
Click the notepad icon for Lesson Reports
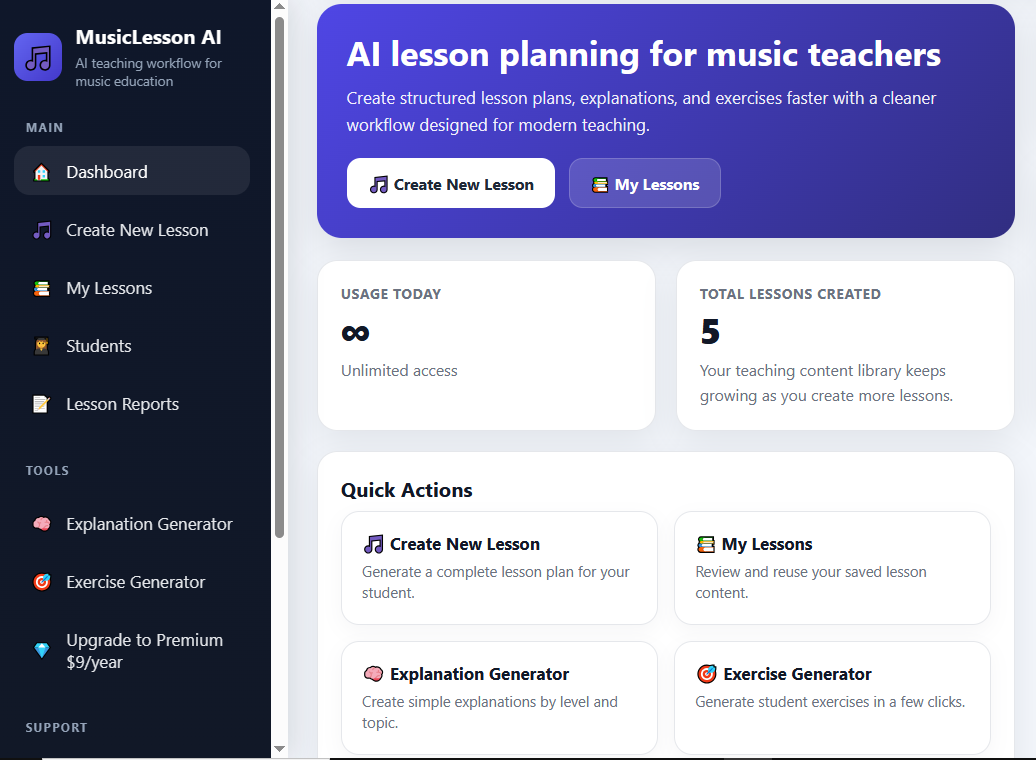(x=41, y=404)
